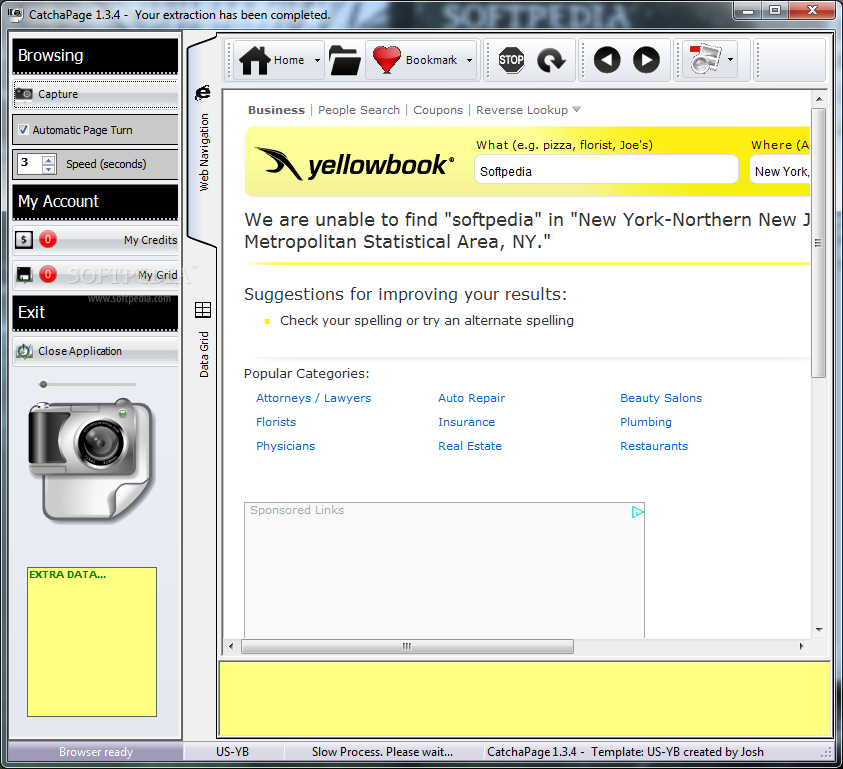Toggle the Automatic Page Turn checkbox
843x769 pixels.
click(23, 130)
